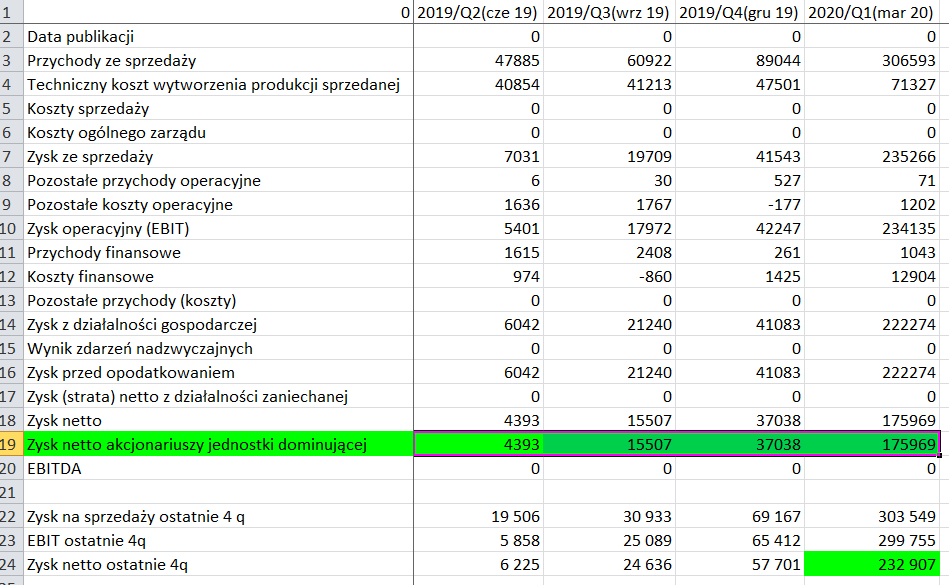Select the row 24 header
This screenshot has height=585, width=949.
pyautogui.click(x=10, y=565)
